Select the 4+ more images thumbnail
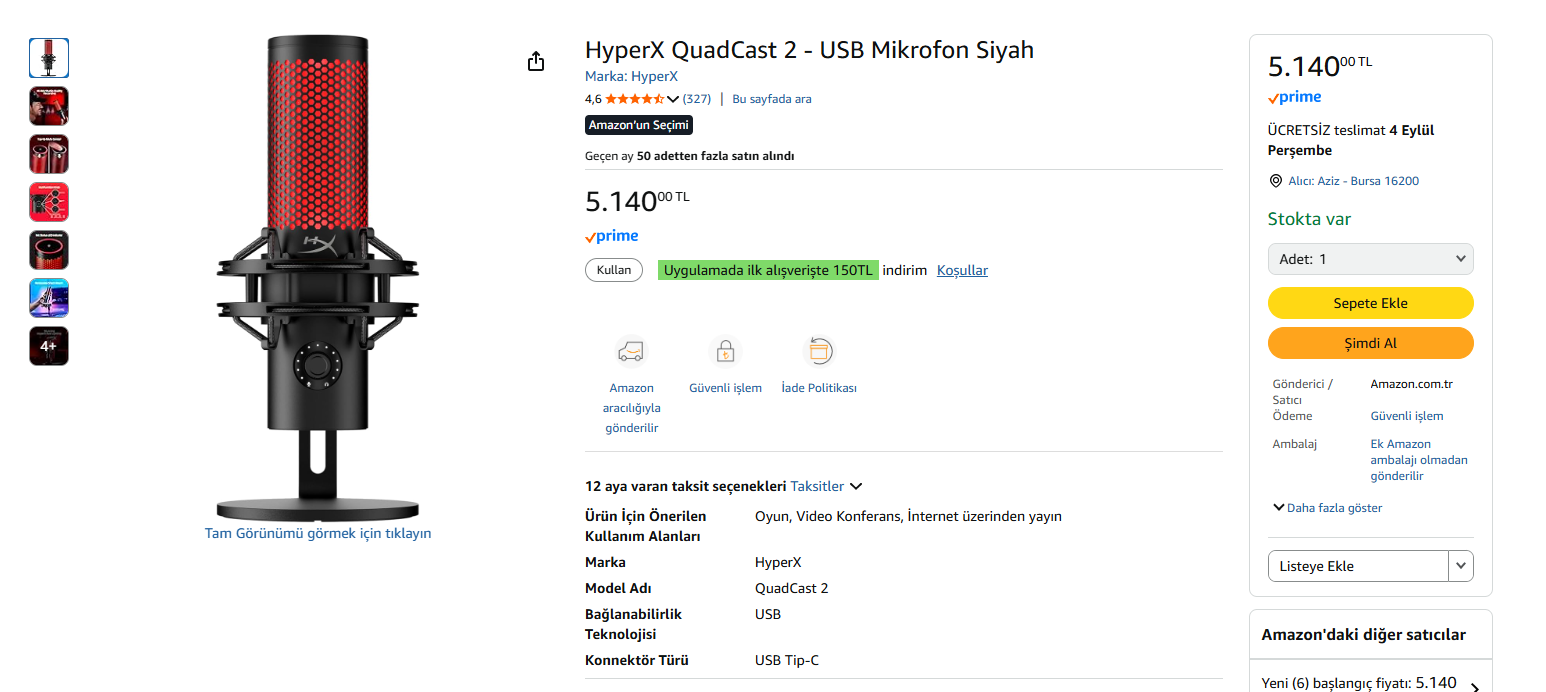 pos(49,346)
